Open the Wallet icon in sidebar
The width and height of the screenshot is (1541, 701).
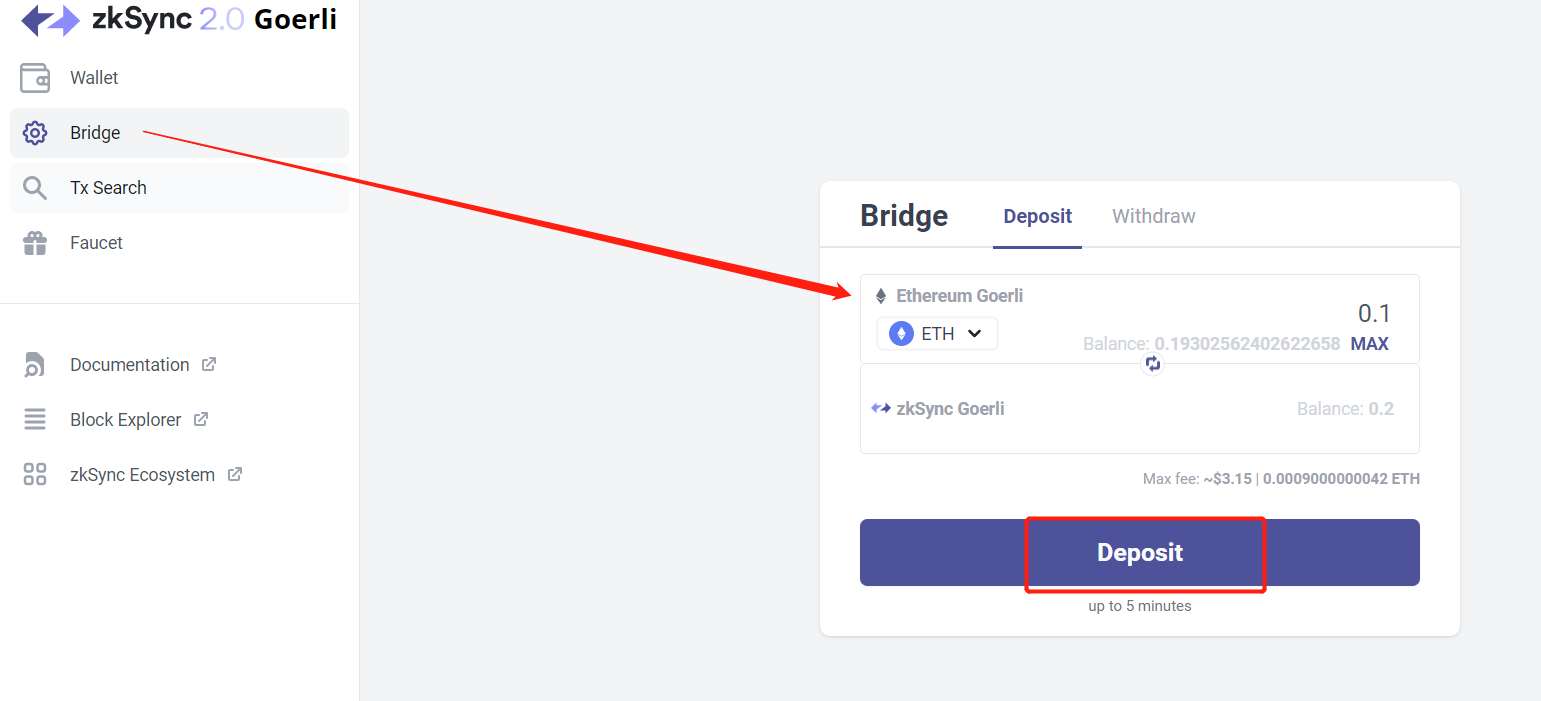click(35, 78)
